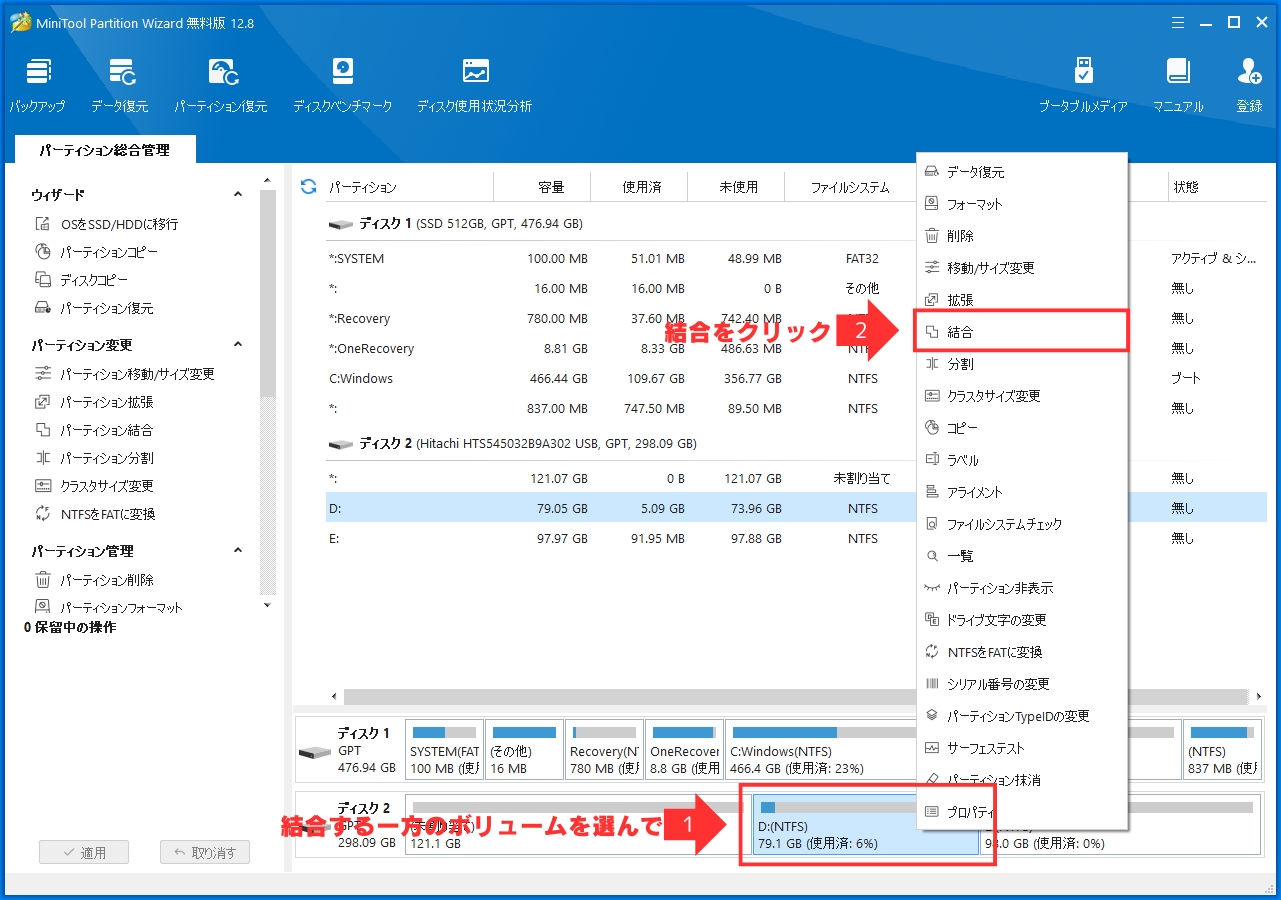The height and width of the screenshot is (900, 1281).
Task: Select データ復元 in the context menu
Action: 1022,172
